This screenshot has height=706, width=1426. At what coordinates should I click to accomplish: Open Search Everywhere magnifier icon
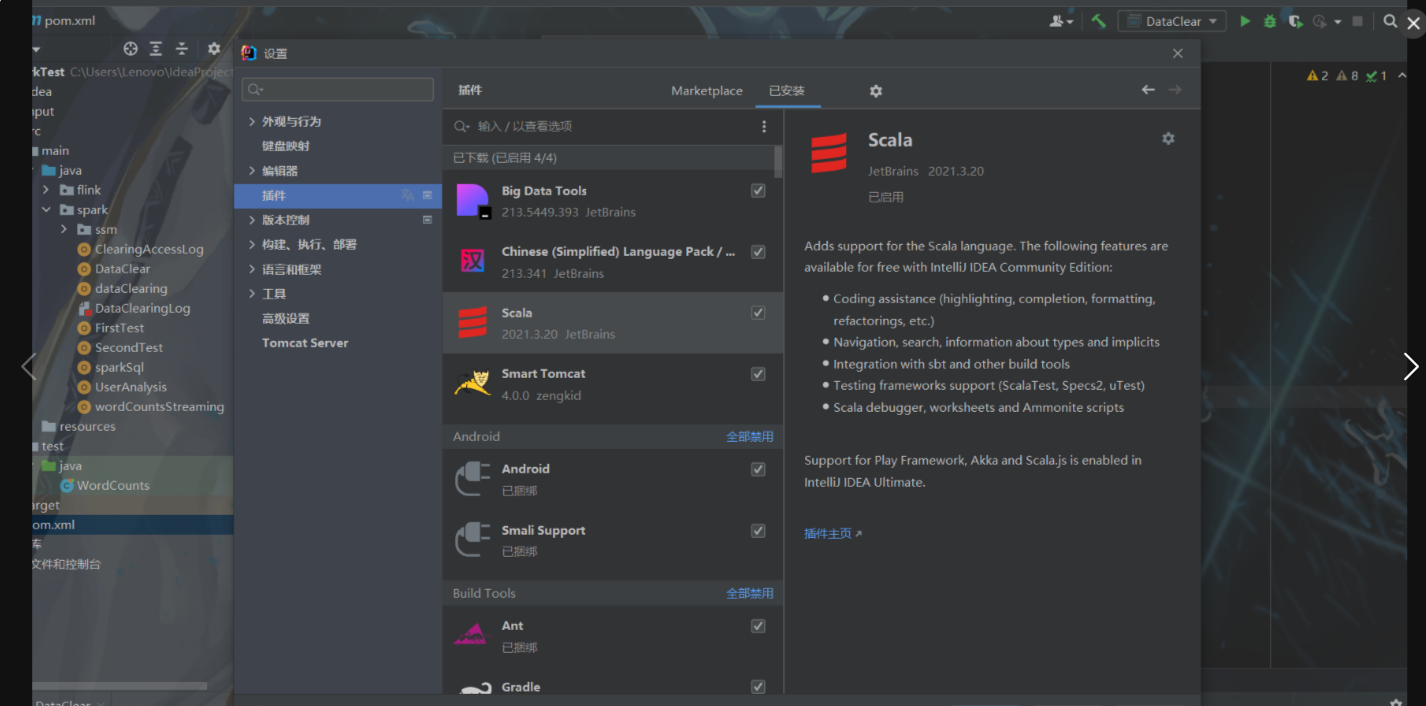point(1390,21)
